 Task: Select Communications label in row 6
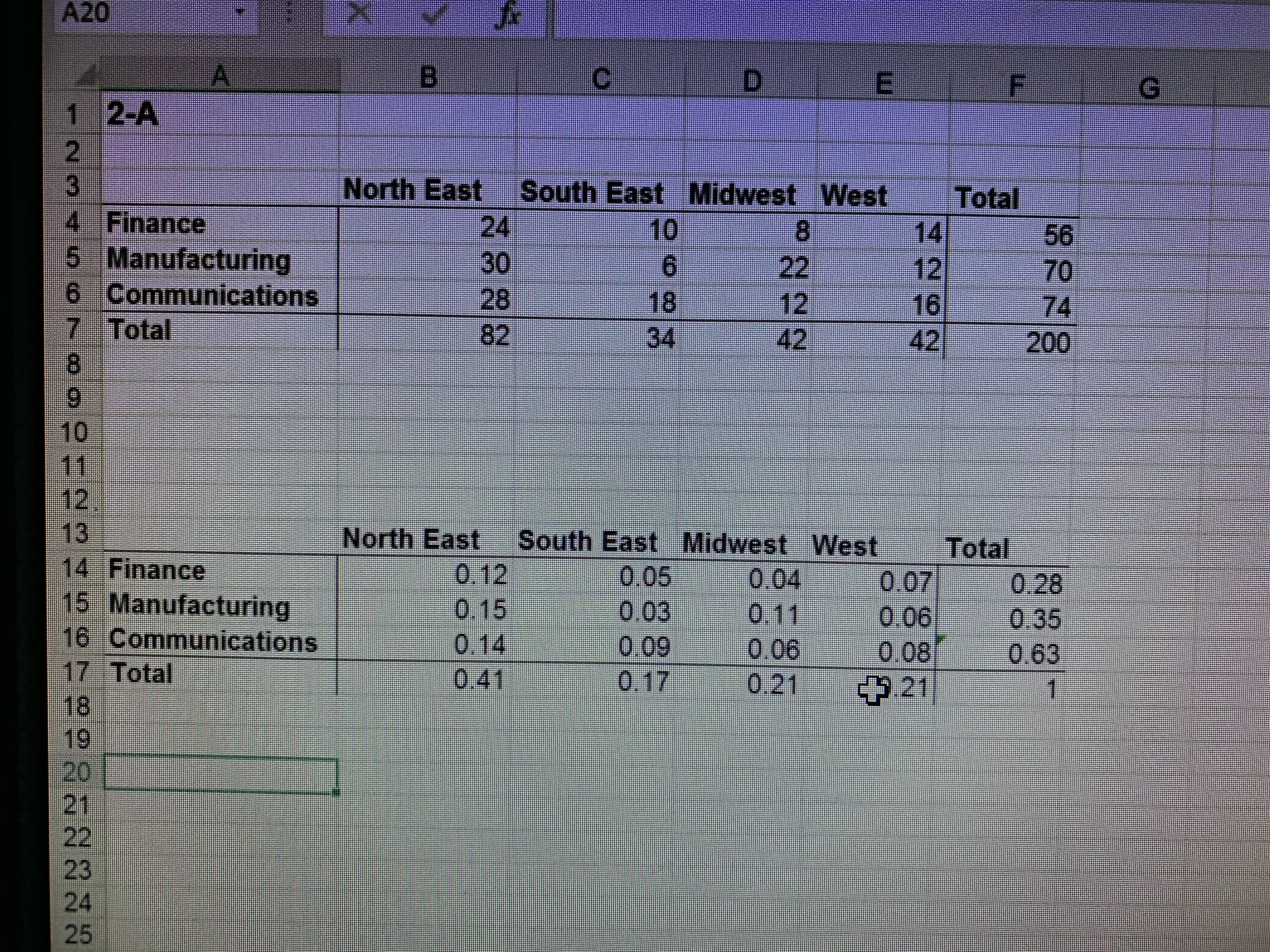click(x=213, y=296)
